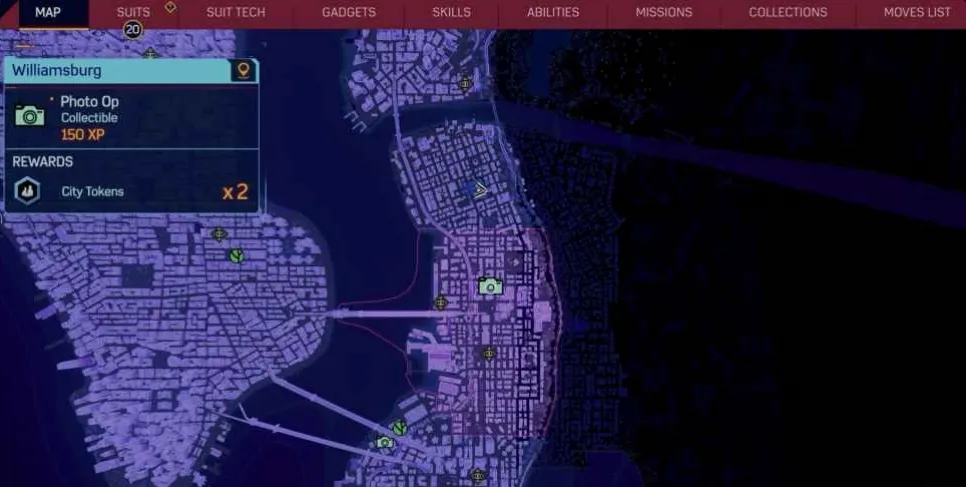Click the REWARDS heading
This screenshot has height=487, width=966.
pyautogui.click(x=43, y=162)
